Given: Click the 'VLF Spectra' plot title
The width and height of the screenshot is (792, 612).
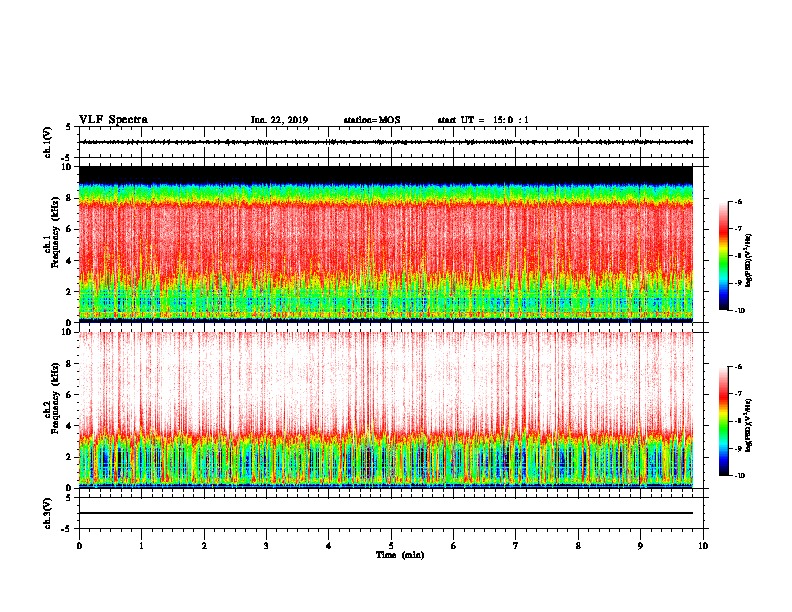Looking at the screenshot, I should 113,120.
